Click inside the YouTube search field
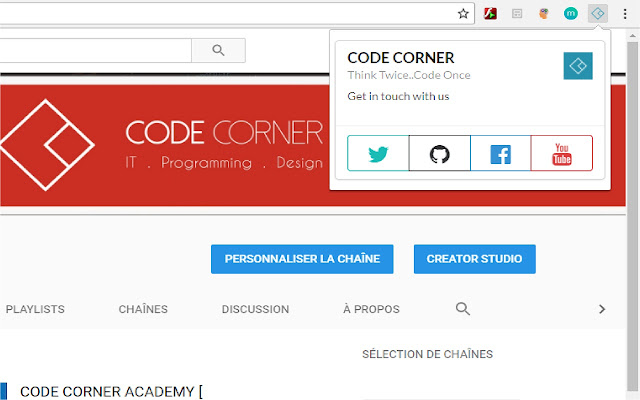Screen dimensions: 640x400 pyautogui.click(x=96, y=51)
